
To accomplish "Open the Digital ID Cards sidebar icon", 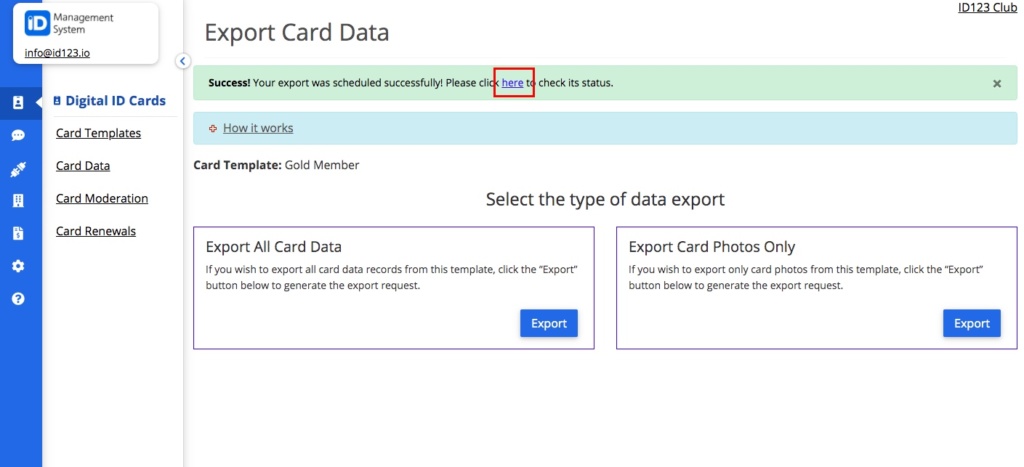I will coord(18,103).
